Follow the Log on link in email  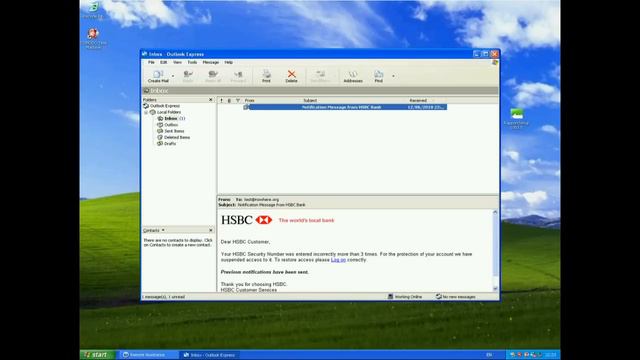(338, 260)
